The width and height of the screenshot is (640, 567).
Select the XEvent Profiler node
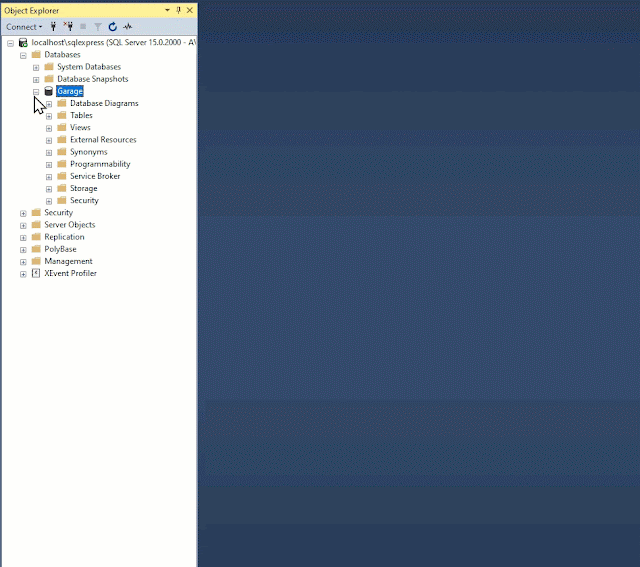[x=70, y=273]
